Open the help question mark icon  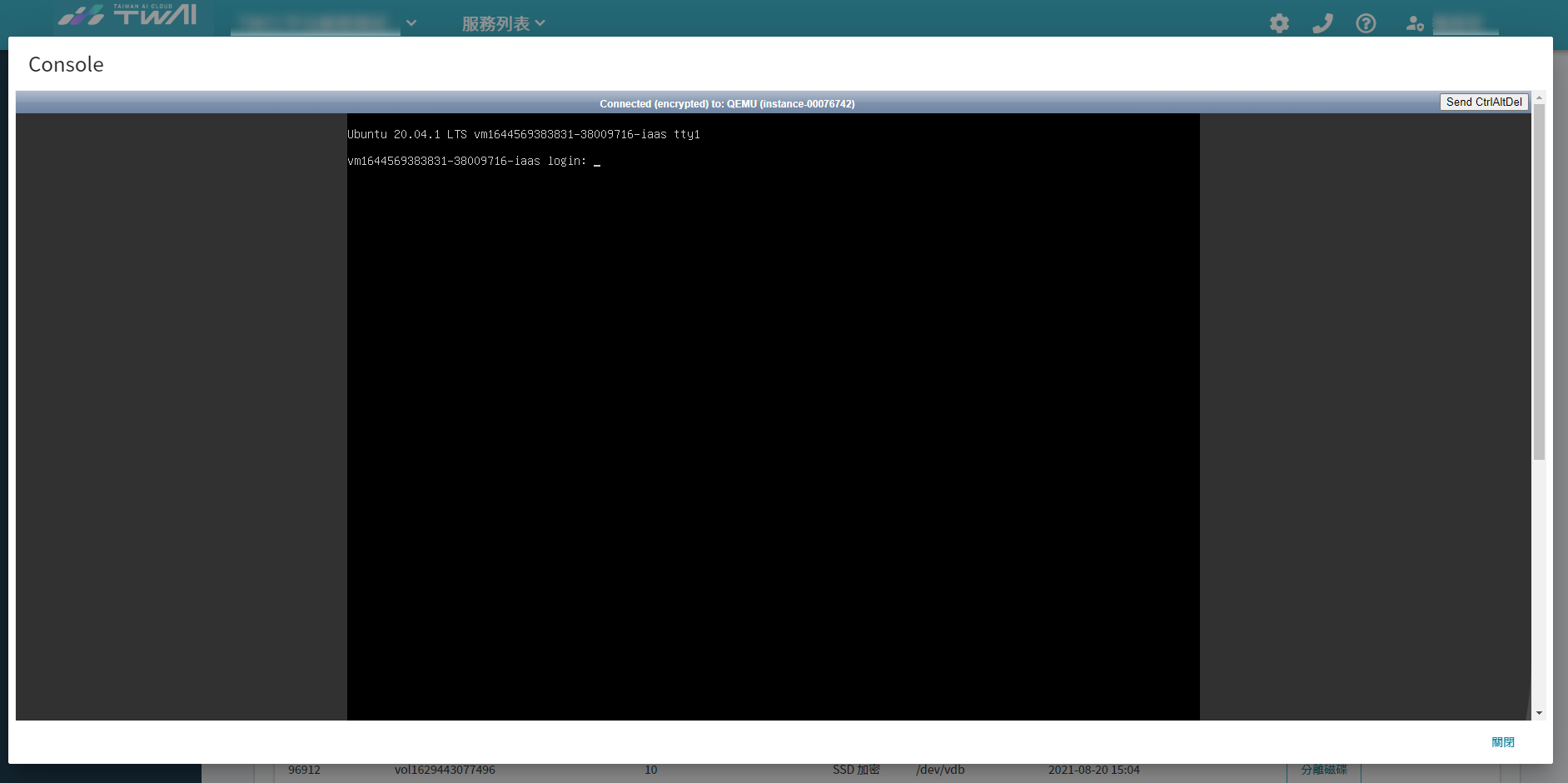(x=1366, y=23)
